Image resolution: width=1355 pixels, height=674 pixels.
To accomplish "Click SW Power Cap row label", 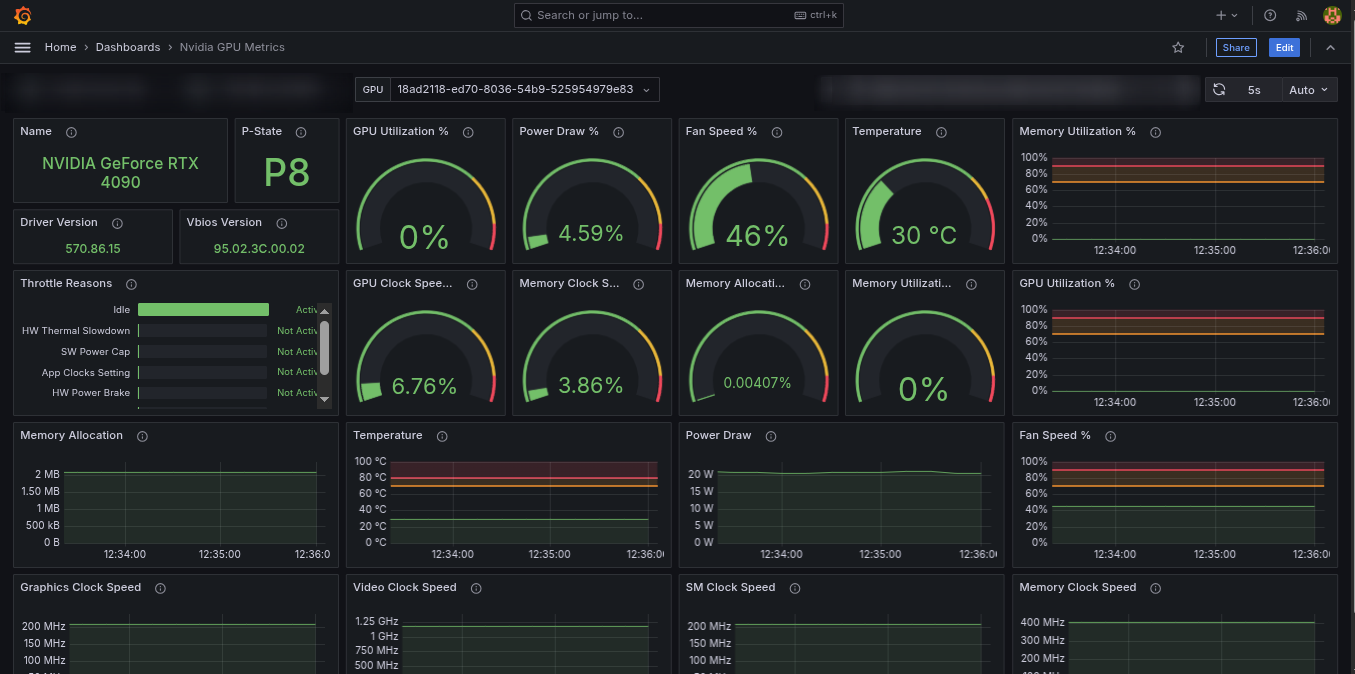I will coord(95,352).
